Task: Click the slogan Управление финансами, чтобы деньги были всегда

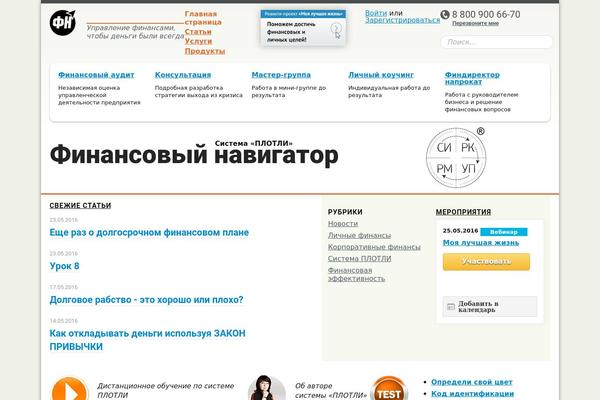Action: 135,32
